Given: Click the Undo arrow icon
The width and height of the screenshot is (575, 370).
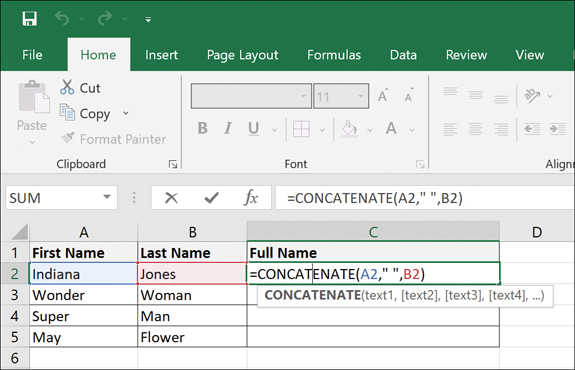Looking at the screenshot, I should pyautogui.click(x=62, y=18).
